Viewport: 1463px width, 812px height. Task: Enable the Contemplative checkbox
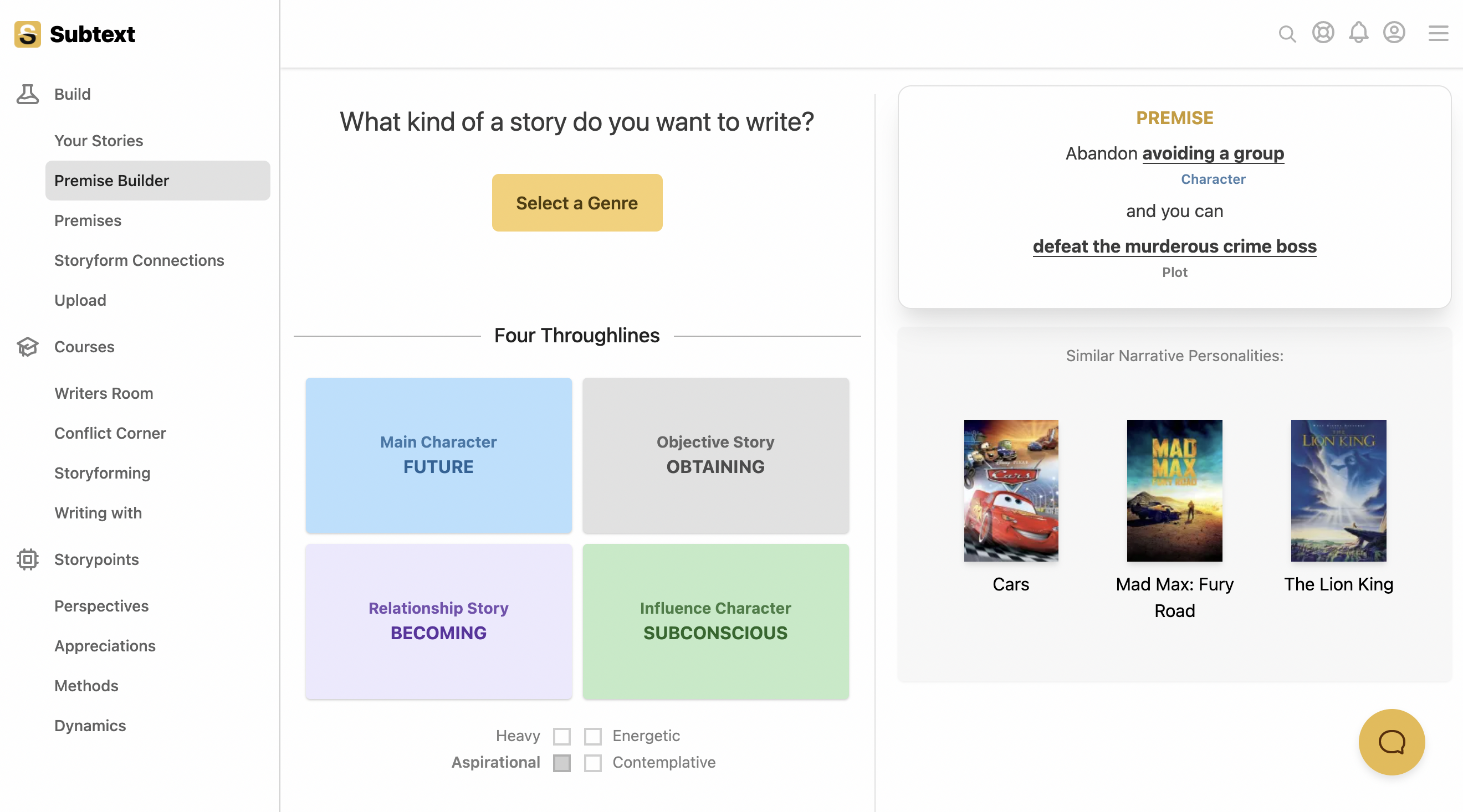[592, 763]
